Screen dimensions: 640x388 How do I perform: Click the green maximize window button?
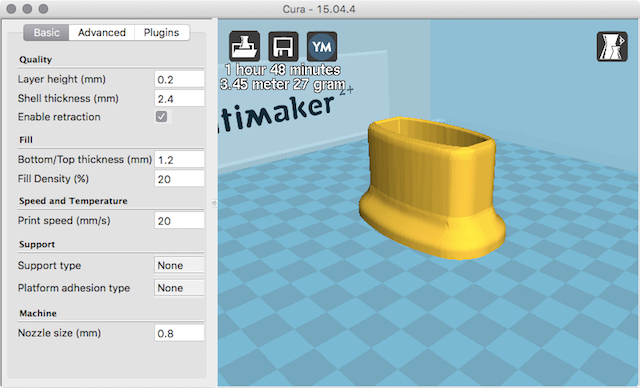pos(43,9)
